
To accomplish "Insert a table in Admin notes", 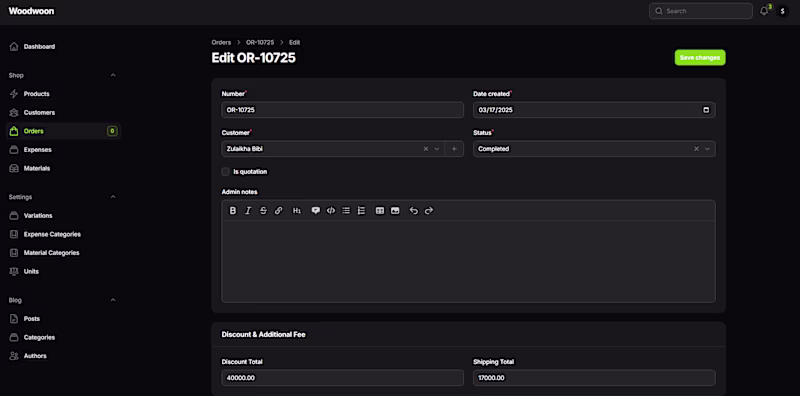I will pyautogui.click(x=380, y=211).
